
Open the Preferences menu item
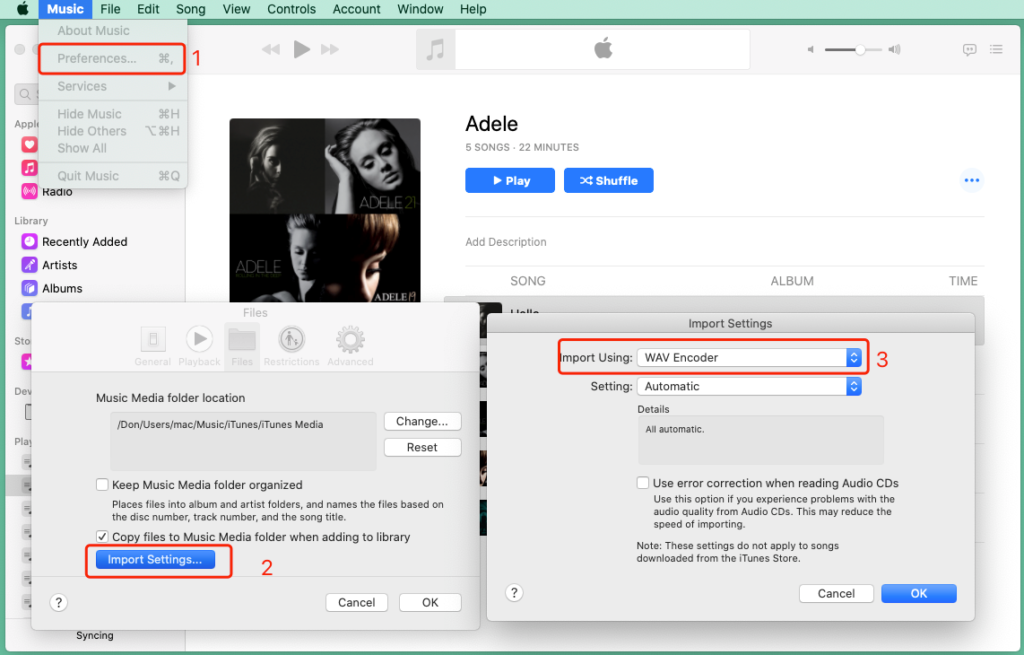97,59
